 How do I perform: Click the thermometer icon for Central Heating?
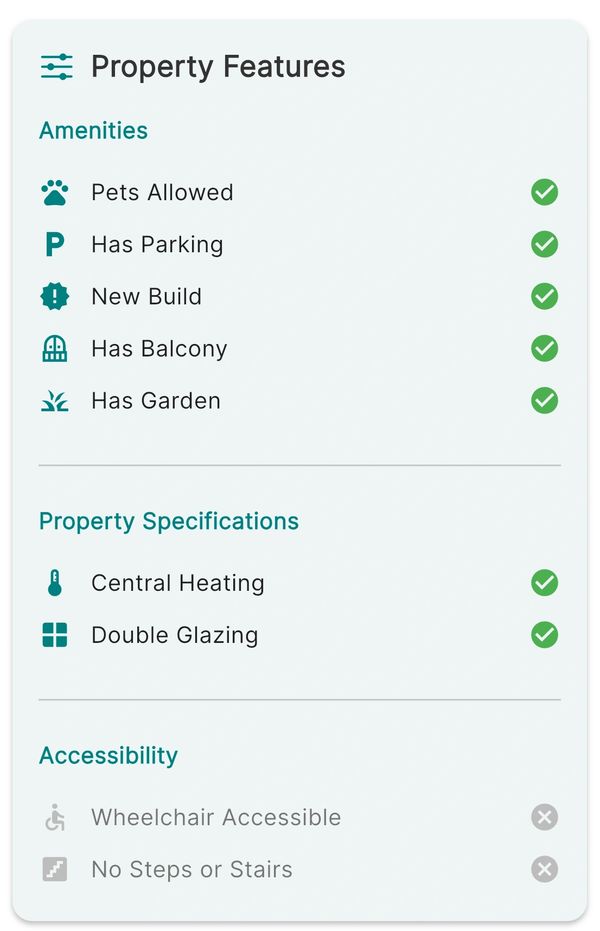(x=55, y=583)
